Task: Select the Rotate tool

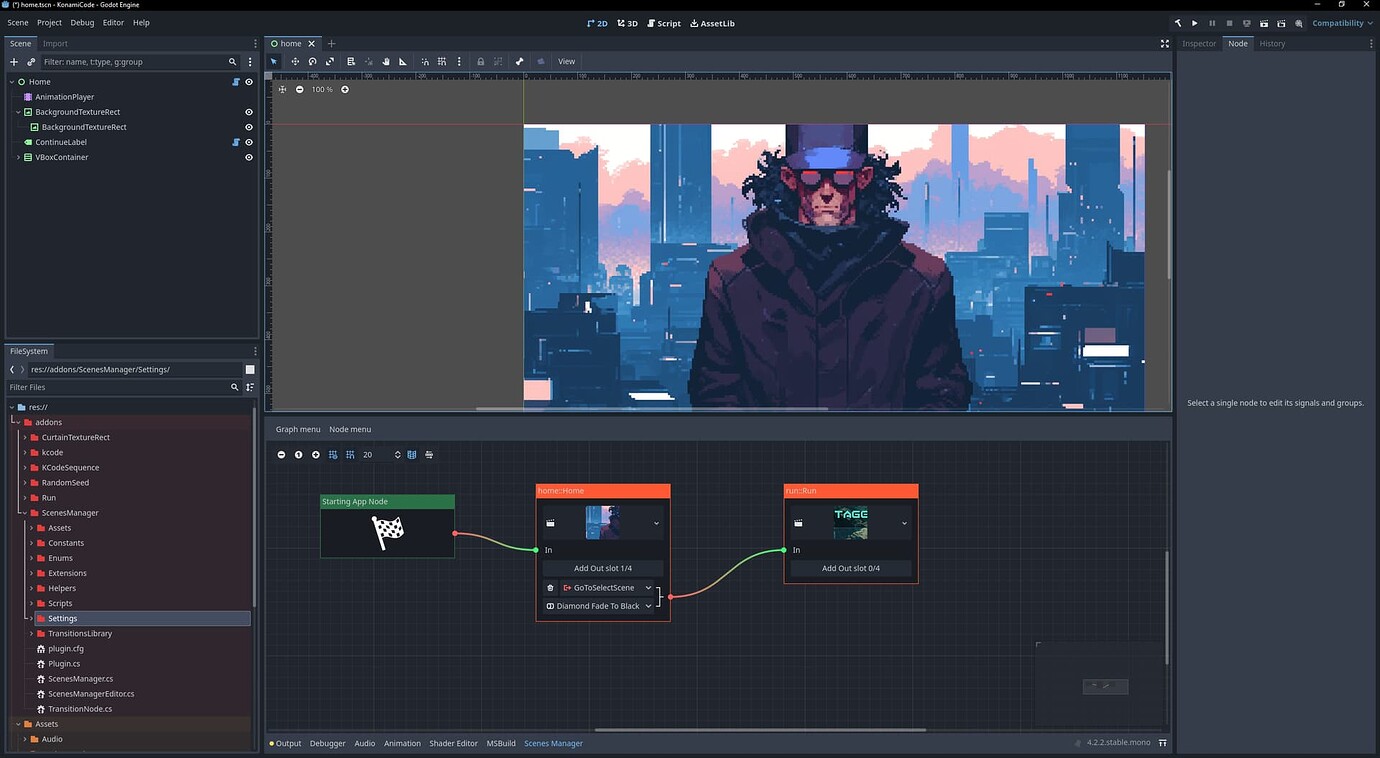Action: [x=312, y=61]
